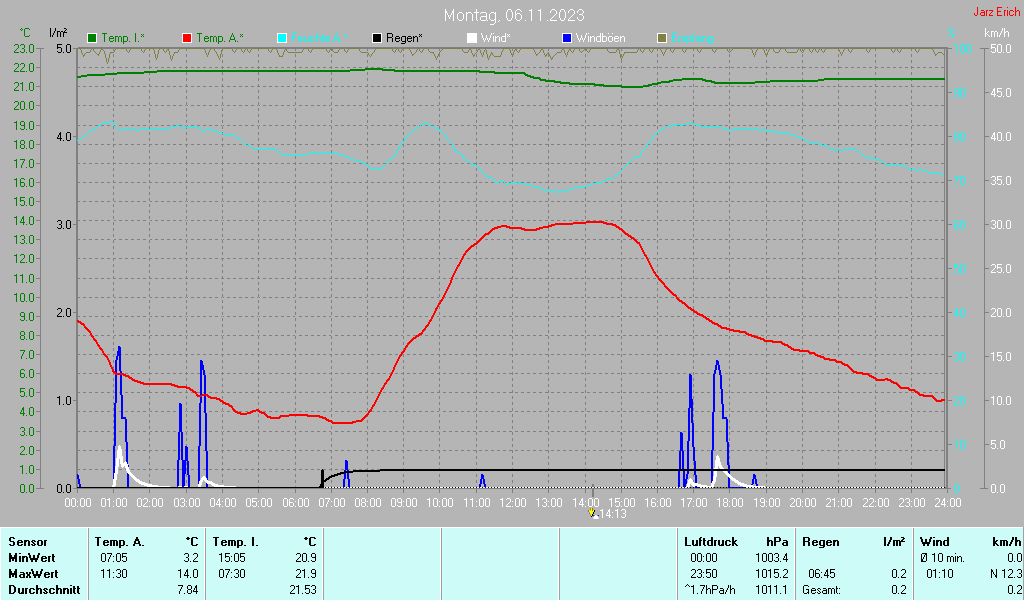Click the '07:05' minimum time for Temp. A.

(x=114, y=558)
